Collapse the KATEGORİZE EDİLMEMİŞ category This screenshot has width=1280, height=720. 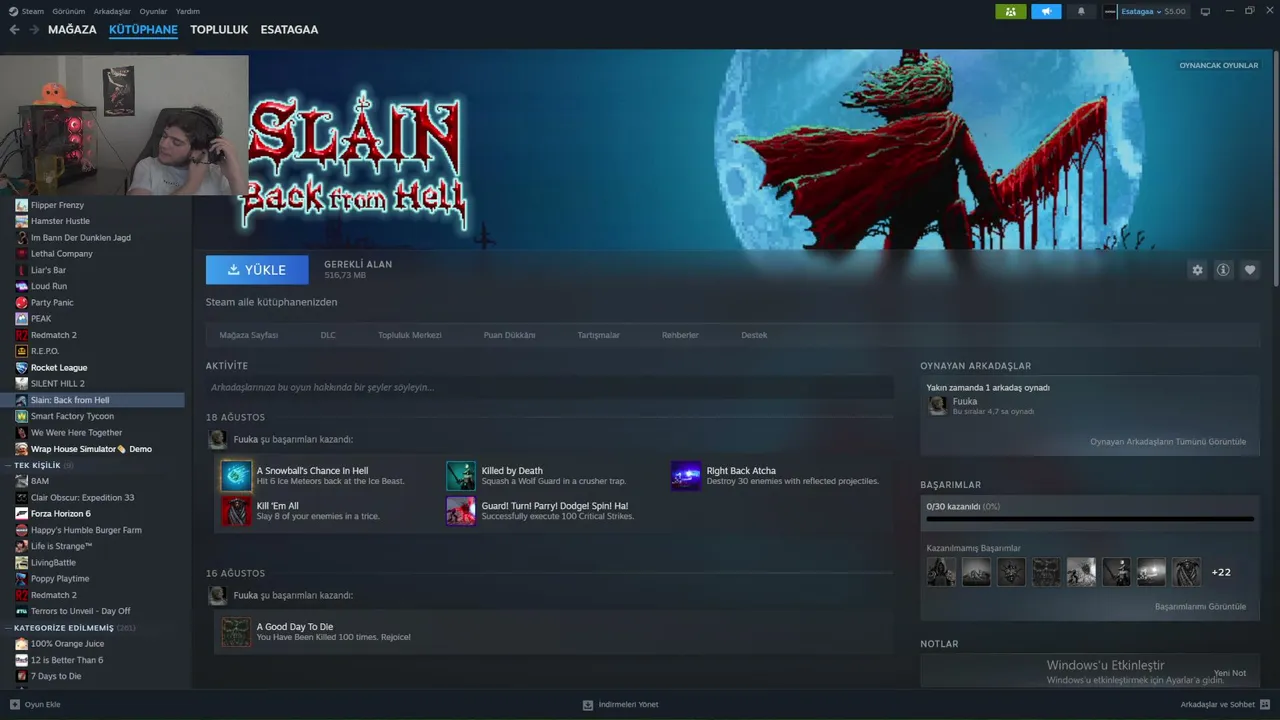click(x=8, y=628)
